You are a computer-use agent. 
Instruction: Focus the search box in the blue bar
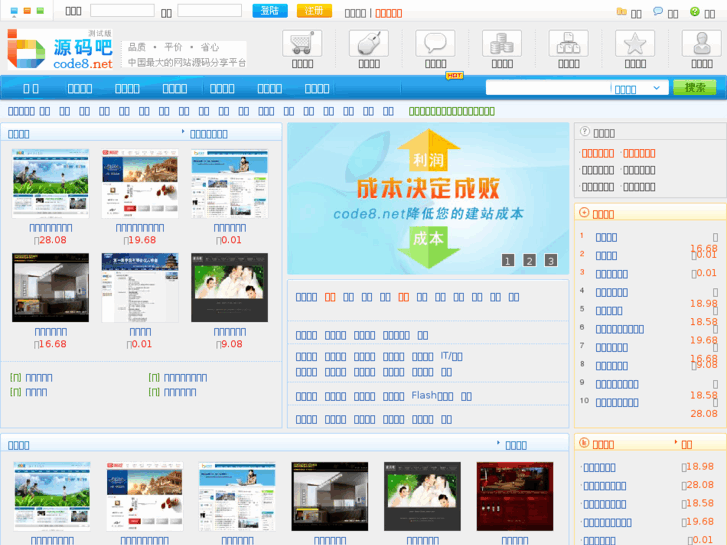(548, 87)
